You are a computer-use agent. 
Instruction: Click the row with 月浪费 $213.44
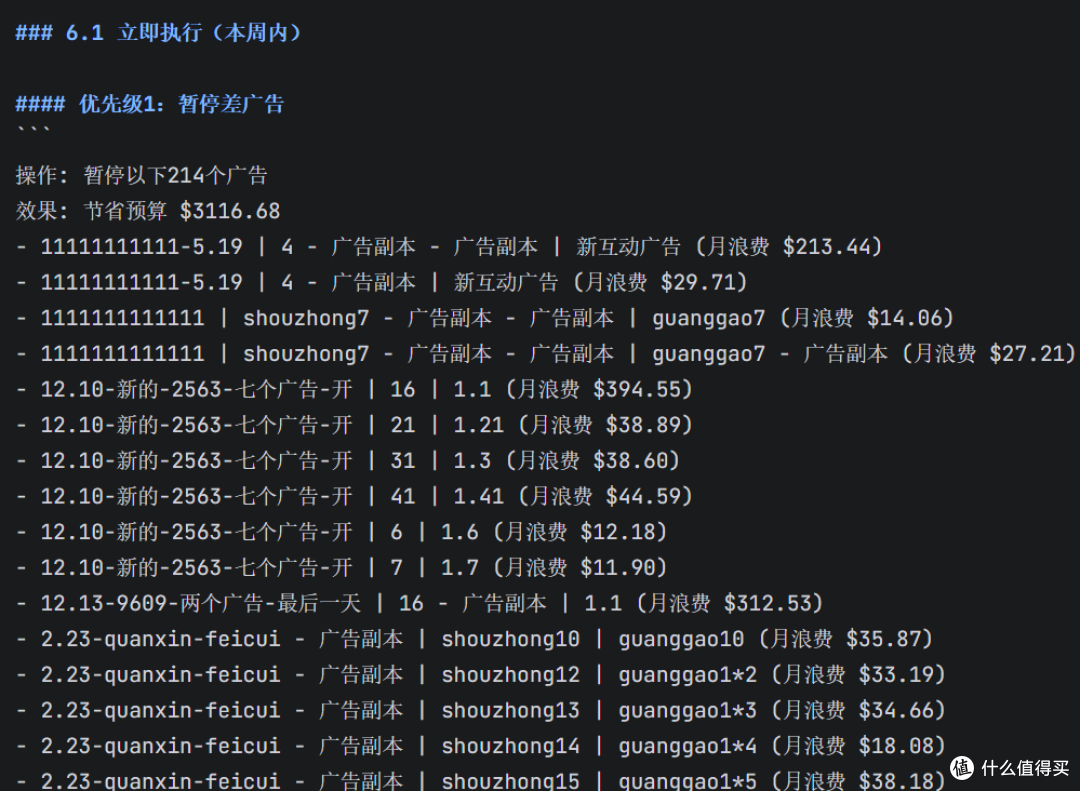(x=449, y=247)
